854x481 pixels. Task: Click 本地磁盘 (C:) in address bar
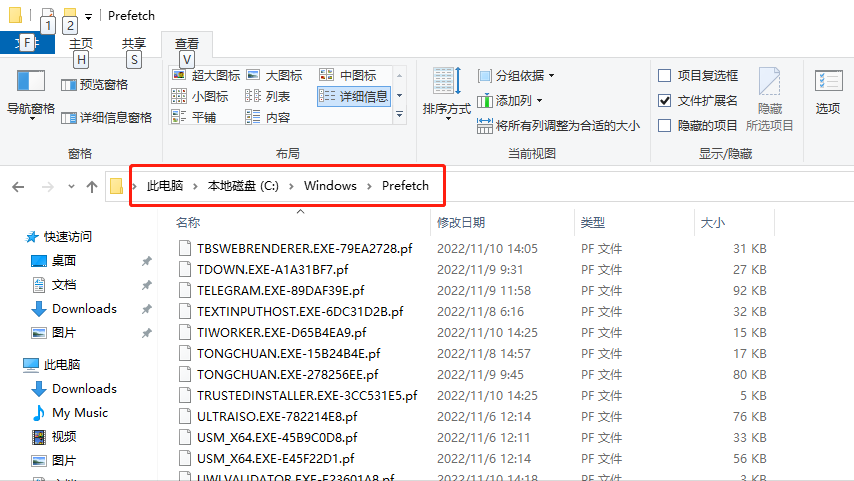243,186
